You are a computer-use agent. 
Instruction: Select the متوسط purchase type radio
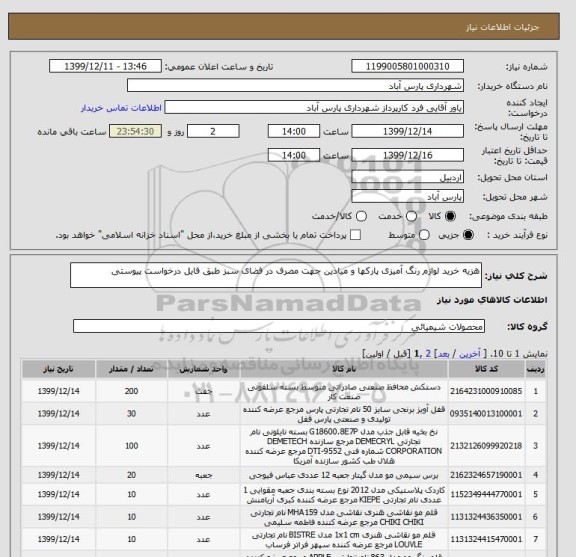pos(424,235)
